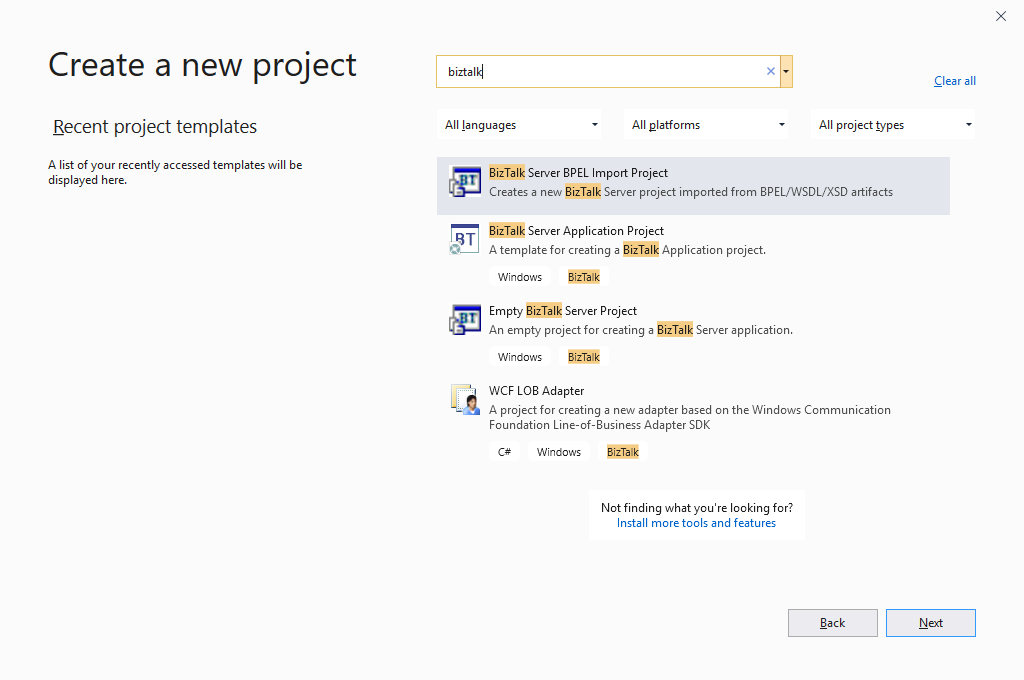Click the BizTalk Server Application Project icon
The image size is (1024, 680).
[465, 240]
